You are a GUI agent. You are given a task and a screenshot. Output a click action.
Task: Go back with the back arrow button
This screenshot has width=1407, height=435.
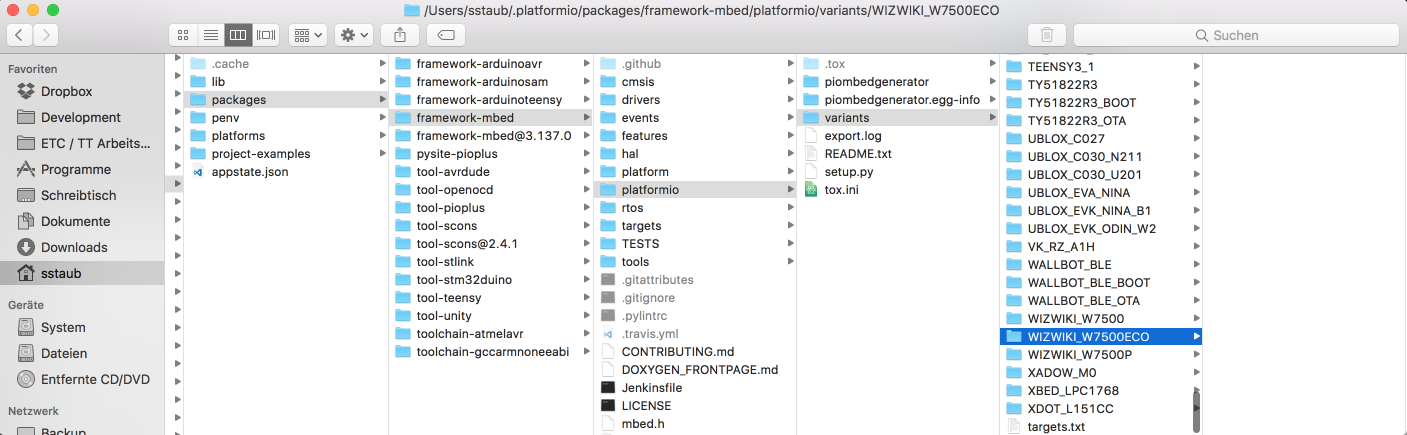[x=20, y=35]
